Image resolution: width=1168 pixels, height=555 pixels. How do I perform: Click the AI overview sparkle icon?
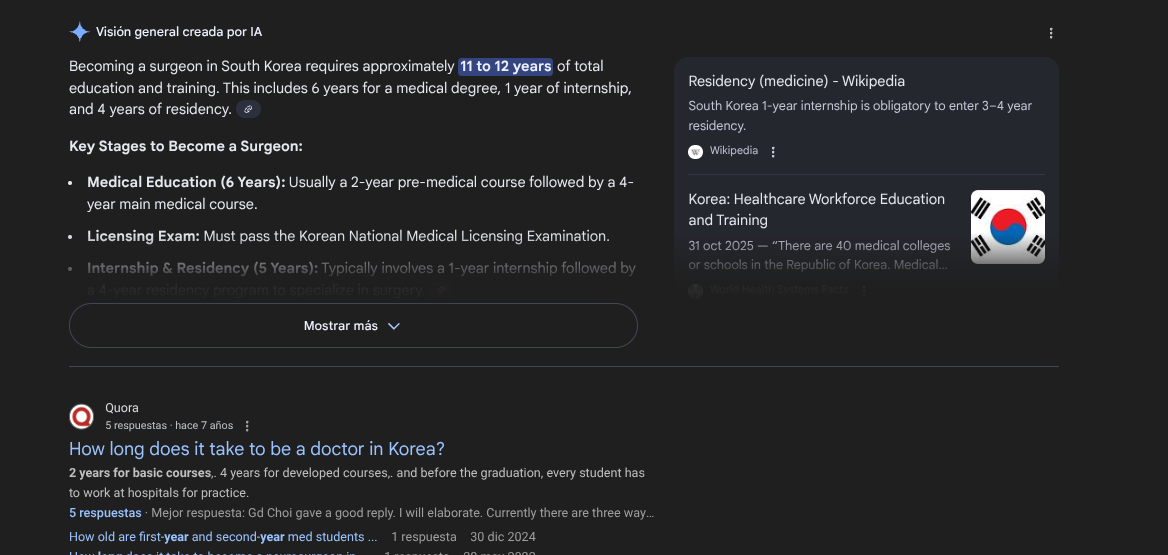pyautogui.click(x=79, y=32)
